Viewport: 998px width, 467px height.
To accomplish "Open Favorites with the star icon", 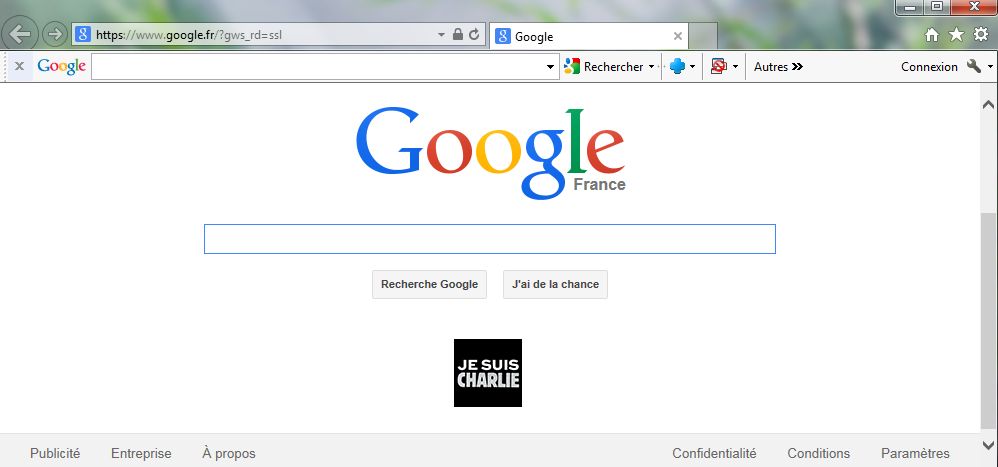I will click(x=956, y=35).
